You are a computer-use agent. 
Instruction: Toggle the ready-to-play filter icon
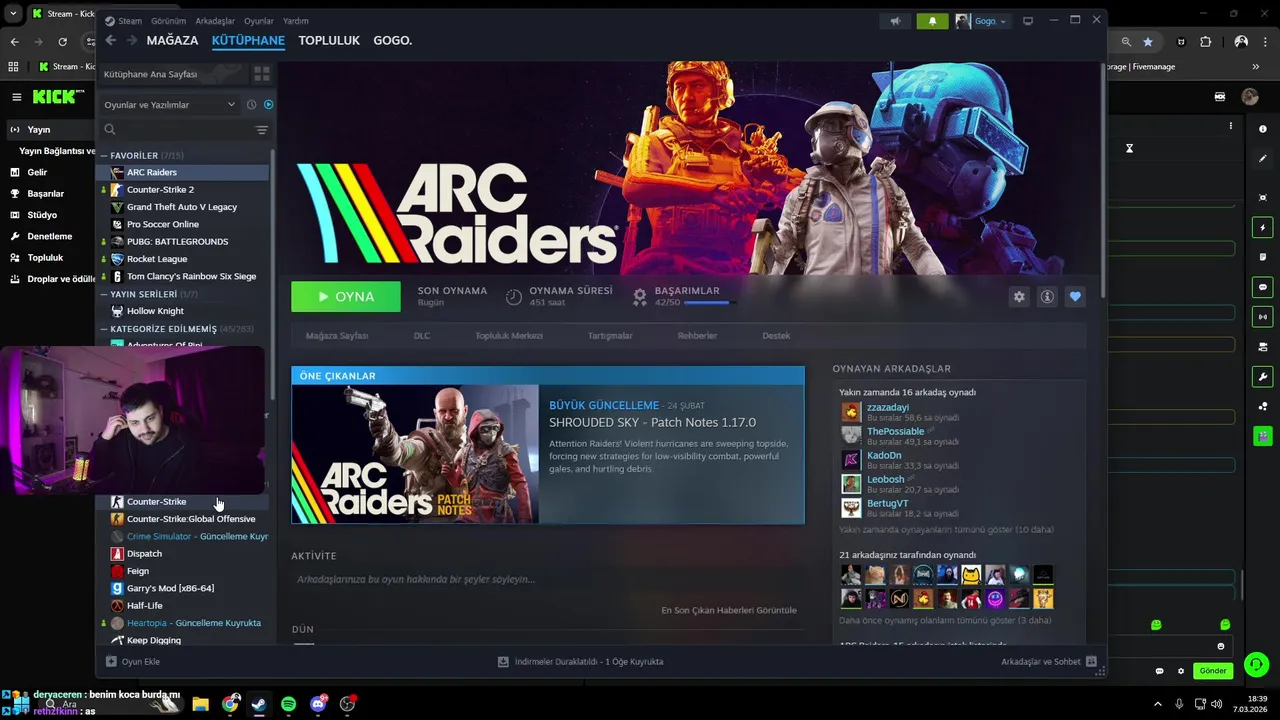coord(268,105)
